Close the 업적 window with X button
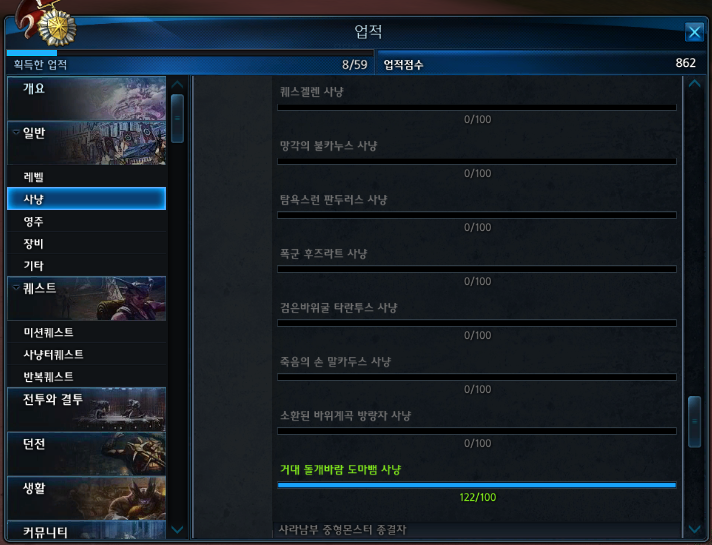The image size is (712, 545). tap(694, 32)
